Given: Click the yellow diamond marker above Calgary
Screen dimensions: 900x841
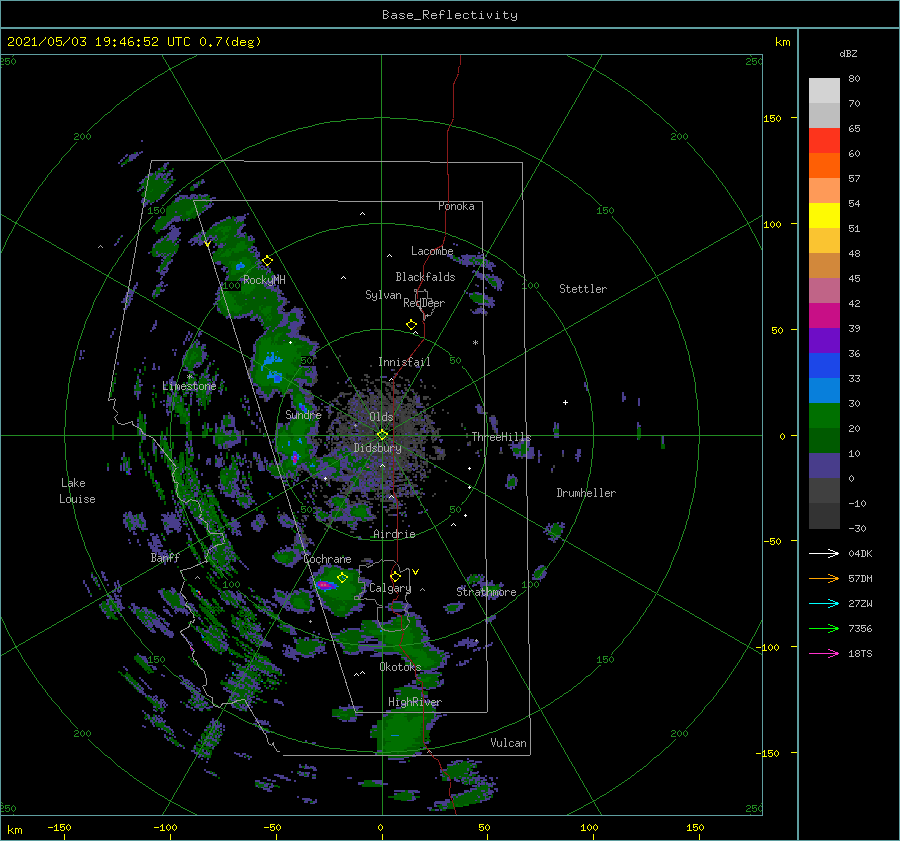Looking at the screenshot, I should (395, 576).
